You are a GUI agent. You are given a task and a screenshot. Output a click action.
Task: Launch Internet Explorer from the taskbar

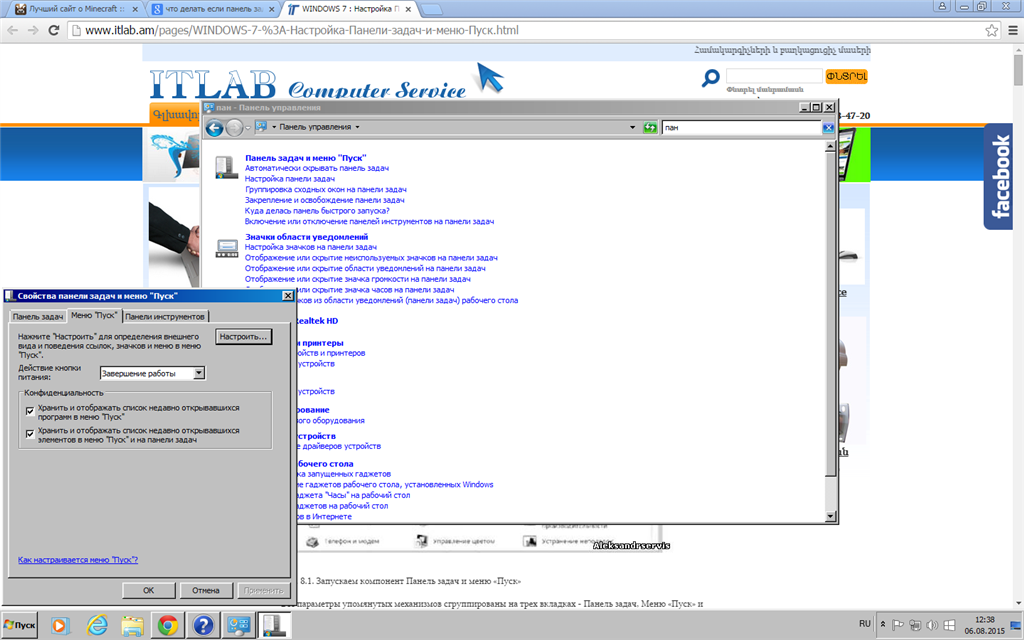click(x=97, y=626)
